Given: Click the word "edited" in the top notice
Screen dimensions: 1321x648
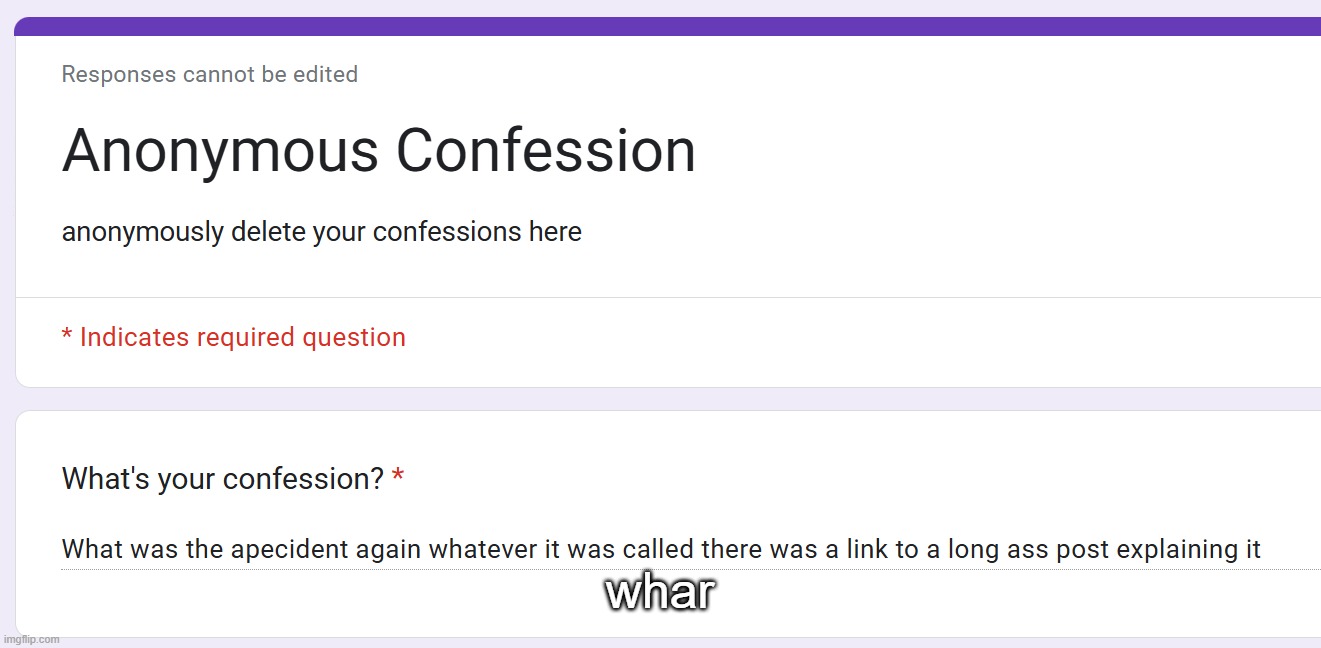Looking at the screenshot, I should point(326,74).
